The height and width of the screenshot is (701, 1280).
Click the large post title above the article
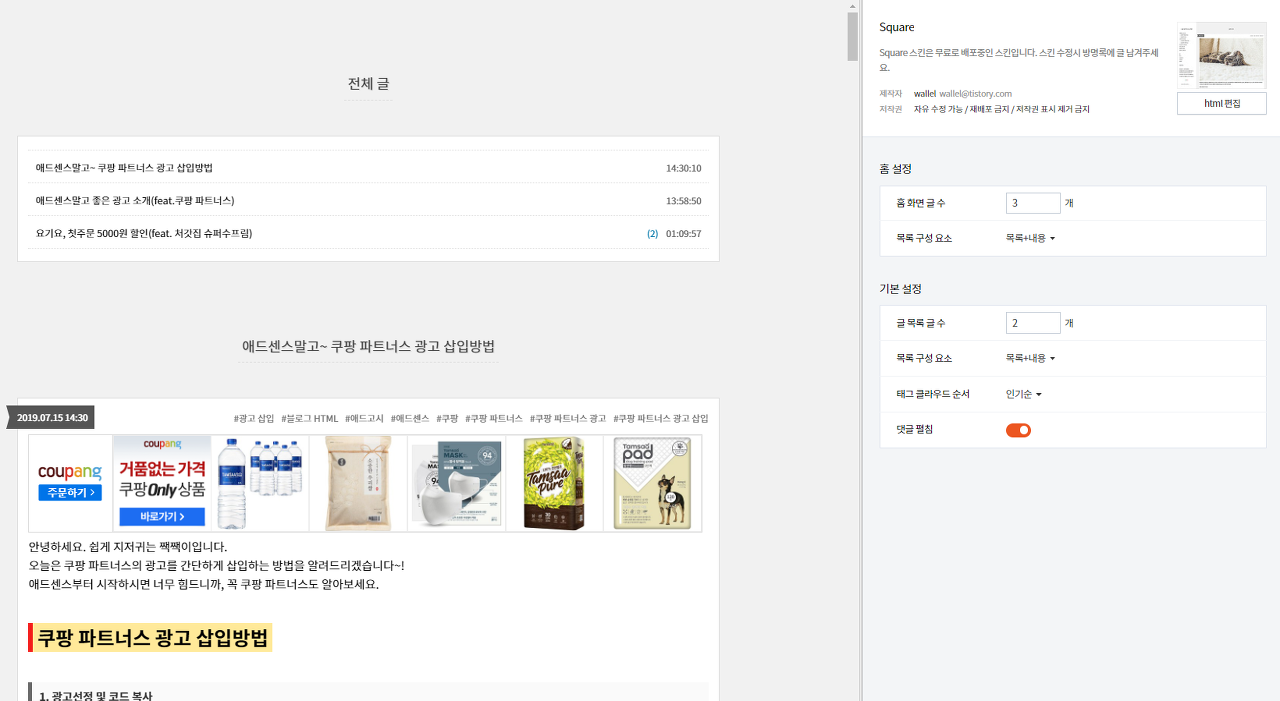[368, 346]
